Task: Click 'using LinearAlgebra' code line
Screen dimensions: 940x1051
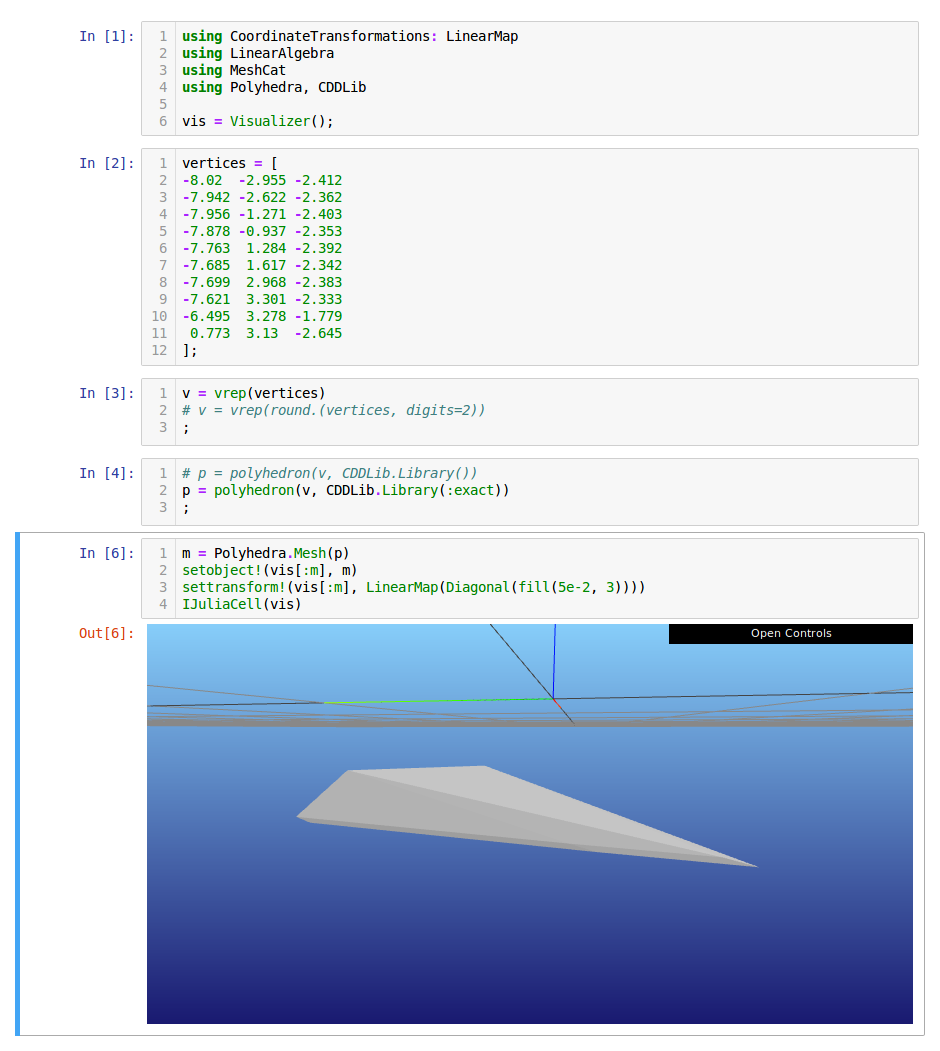Action: [x=258, y=53]
